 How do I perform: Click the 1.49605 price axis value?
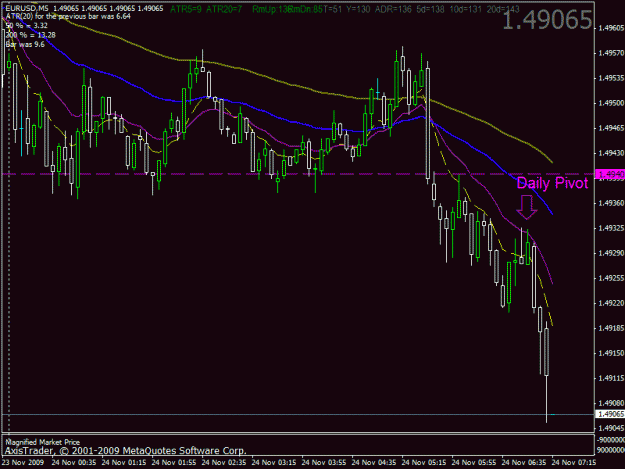pyautogui.click(x=611, y=28)
